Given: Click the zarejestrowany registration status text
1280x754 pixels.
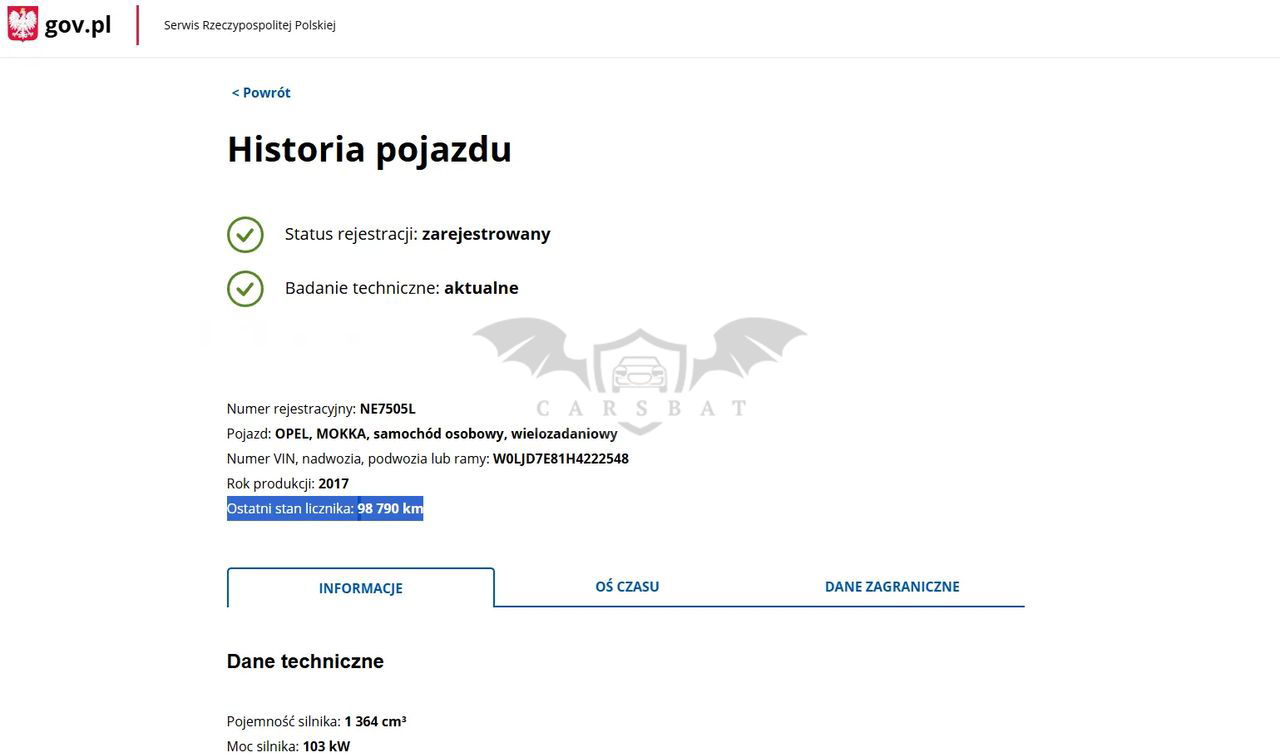Looking at the screenshot, I should 486,234.
